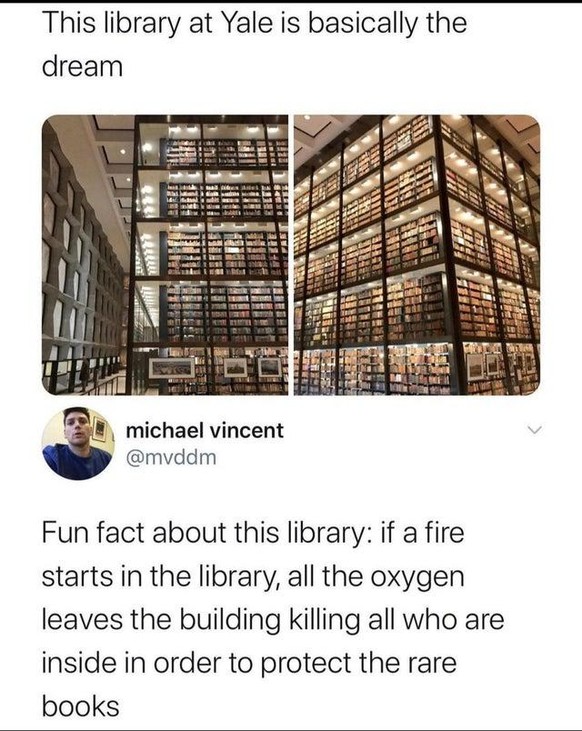Select the final word "books" in the reply
The width and height of the screenshot is (582, 731).
click(81, 706)
